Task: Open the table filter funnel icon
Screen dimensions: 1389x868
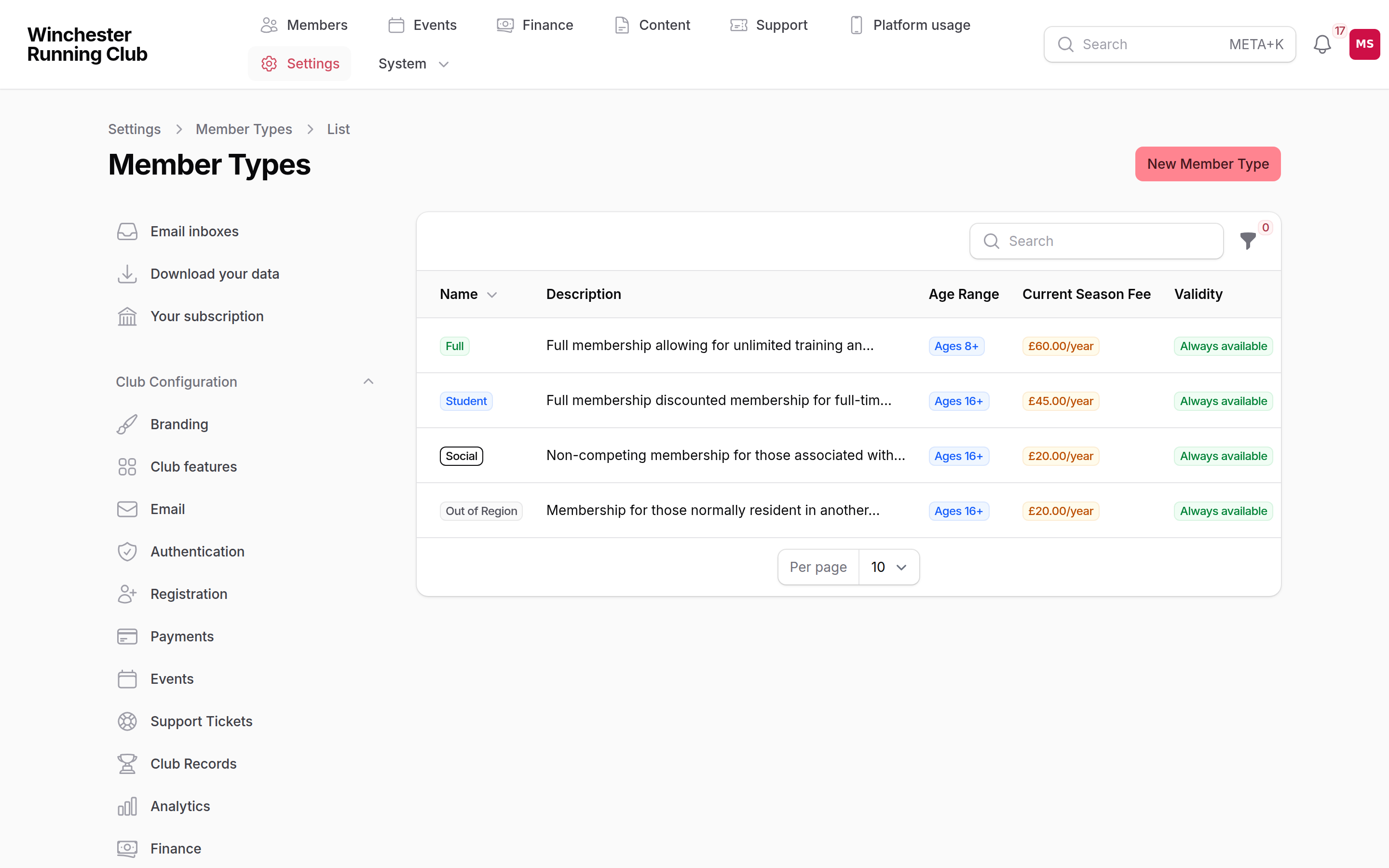Action: (x=1248, y=241)
